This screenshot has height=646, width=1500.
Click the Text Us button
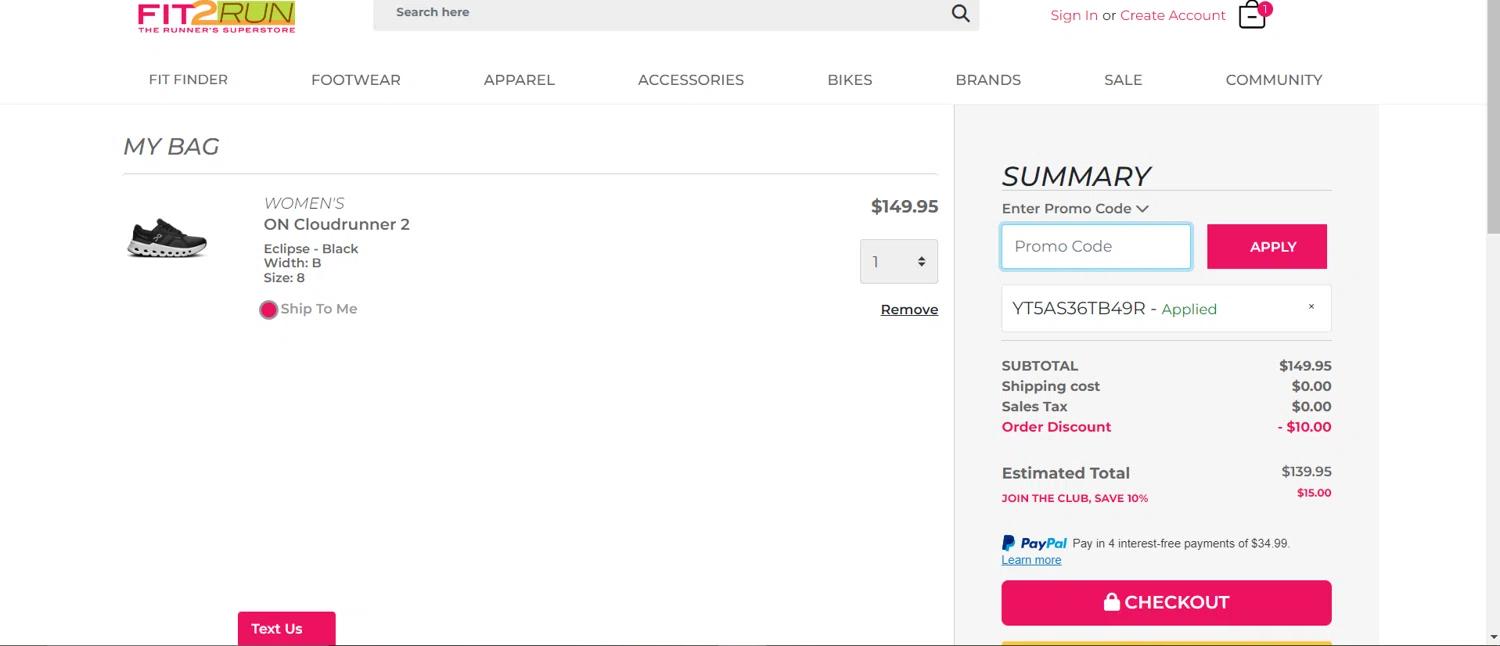[286, 628]
